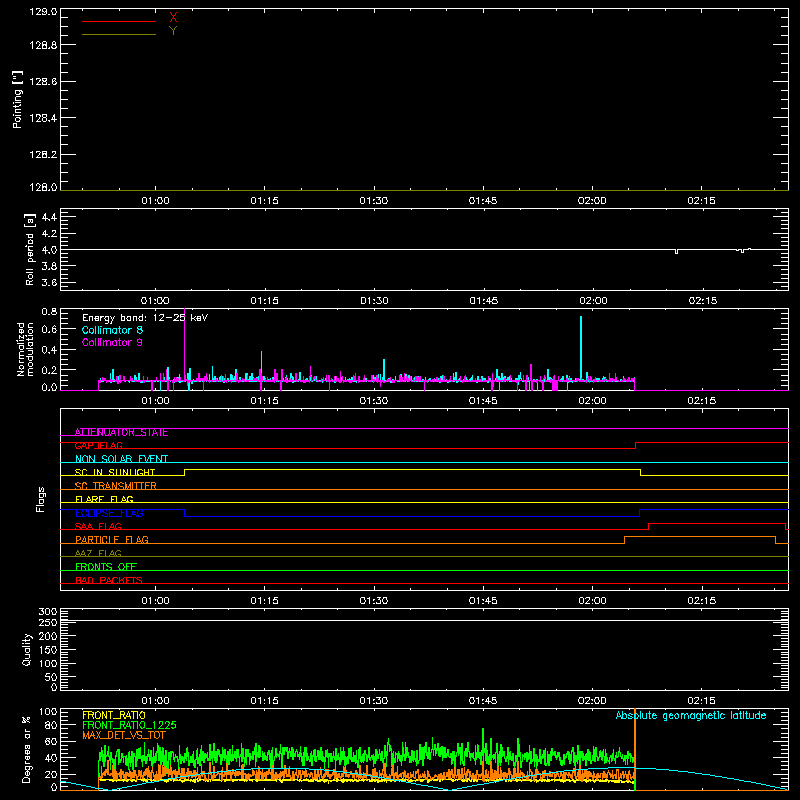This screenshot has width=800, height=800.
Task: Click the 'BAD_PACKETS' flag label
Action: [109, 580]
